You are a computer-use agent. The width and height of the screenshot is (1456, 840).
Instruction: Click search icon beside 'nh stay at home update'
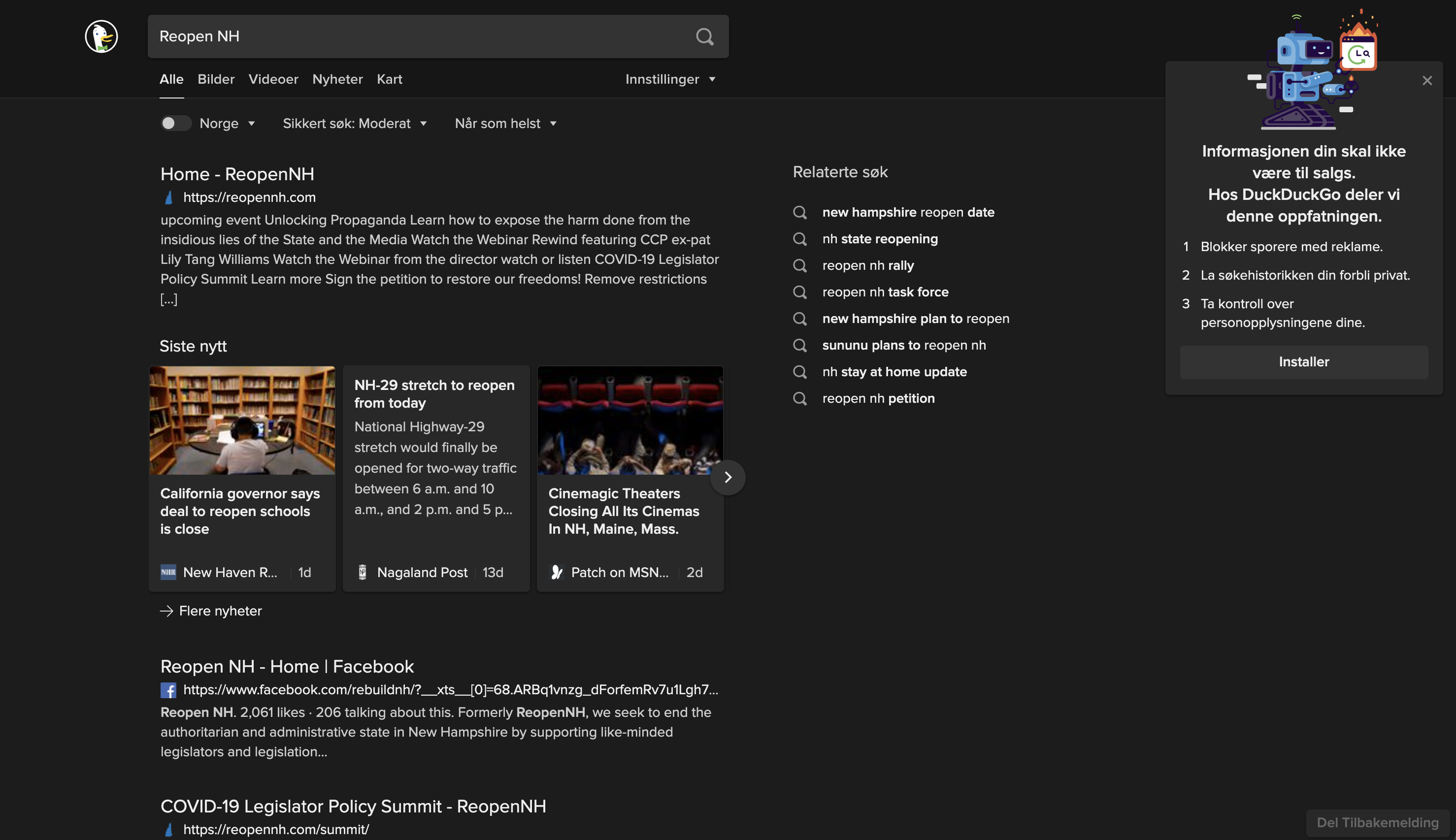tap(800, 372)
